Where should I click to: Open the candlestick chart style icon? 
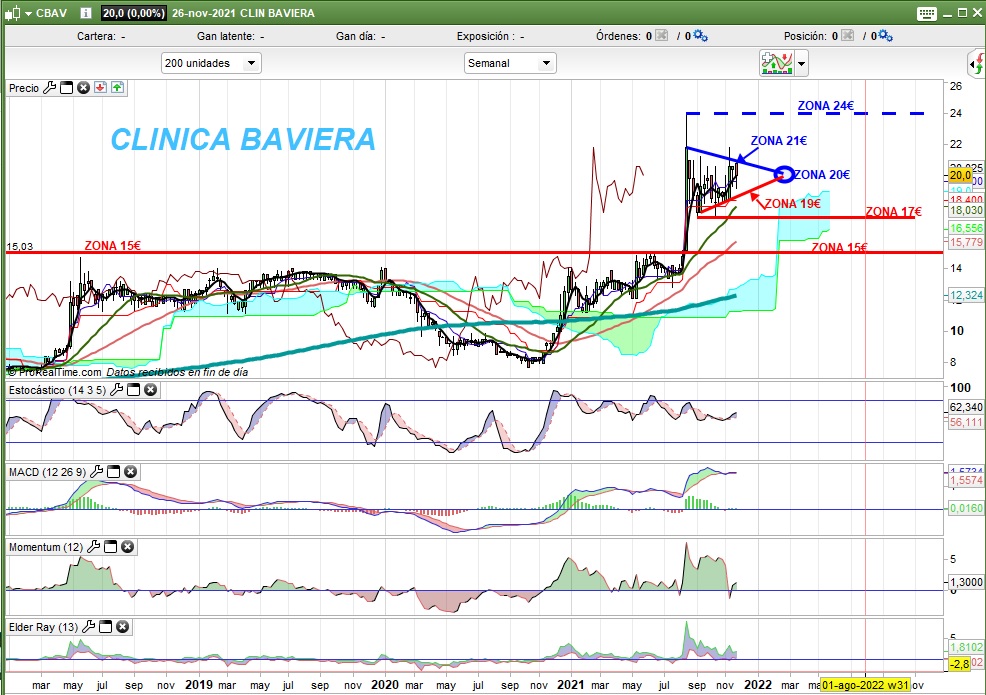13,13
